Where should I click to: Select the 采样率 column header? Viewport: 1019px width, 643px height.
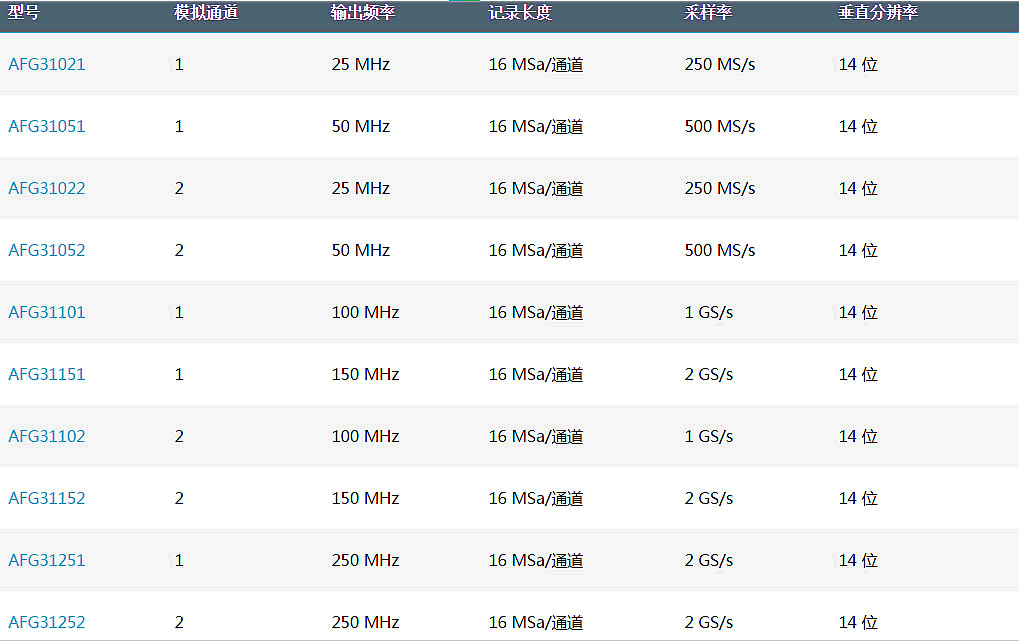tap(708, 14)
